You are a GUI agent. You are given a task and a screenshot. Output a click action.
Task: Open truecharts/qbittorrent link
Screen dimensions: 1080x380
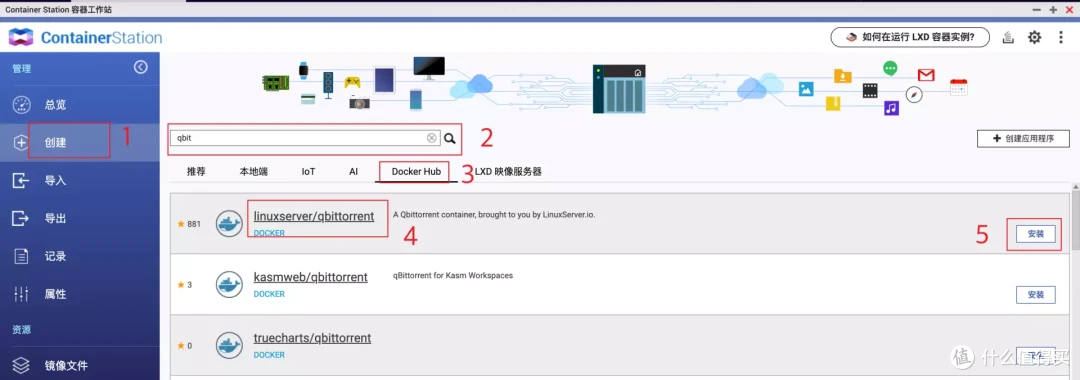coord(312,338)
